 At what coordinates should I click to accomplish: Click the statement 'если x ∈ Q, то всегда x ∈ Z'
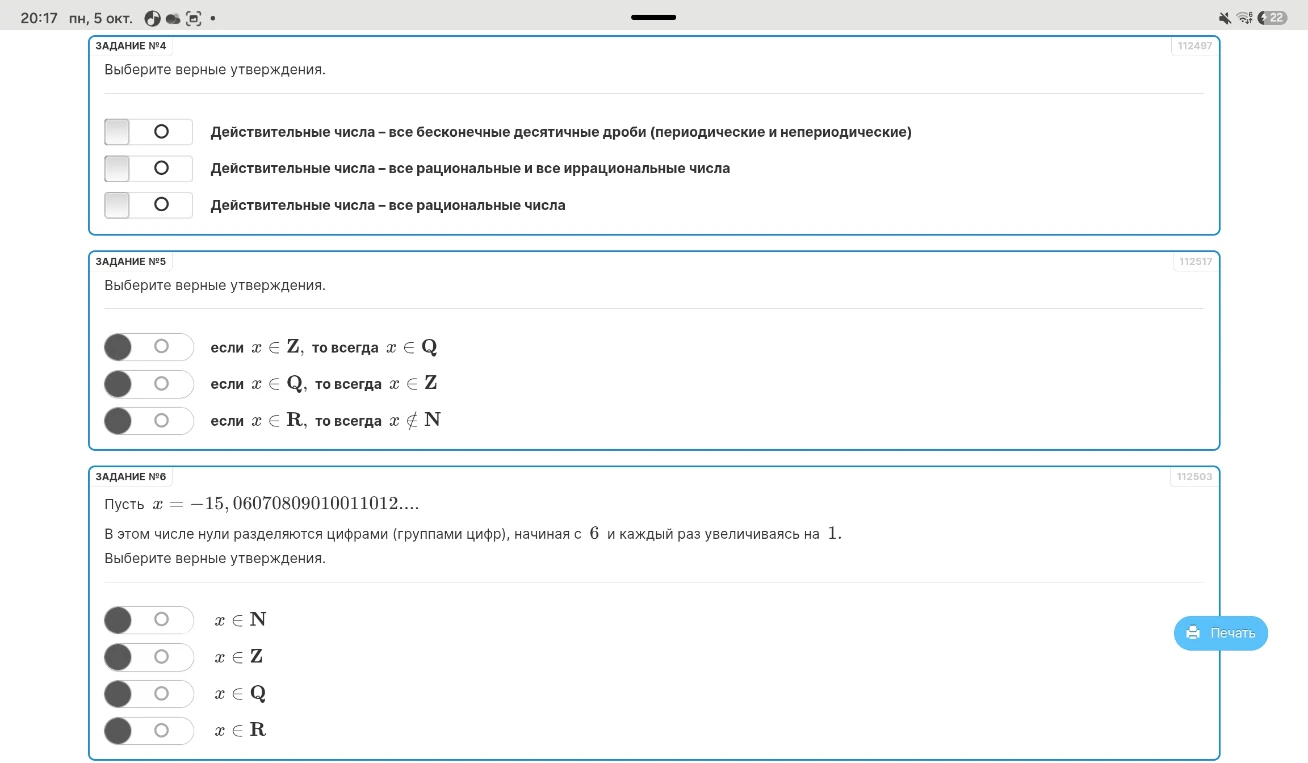tap(324, 384)
